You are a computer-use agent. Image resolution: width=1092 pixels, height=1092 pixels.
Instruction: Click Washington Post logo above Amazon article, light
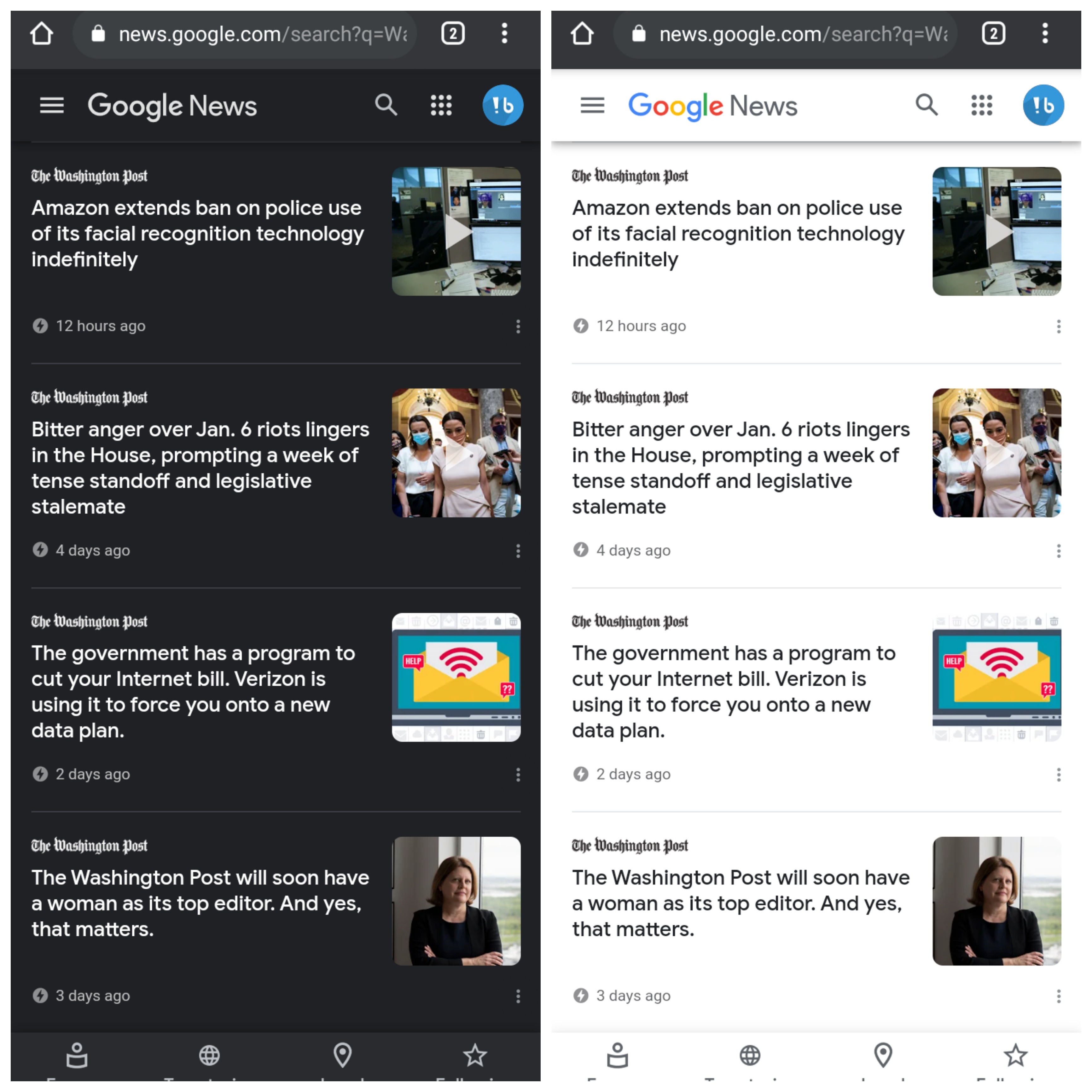coord(630,176)
